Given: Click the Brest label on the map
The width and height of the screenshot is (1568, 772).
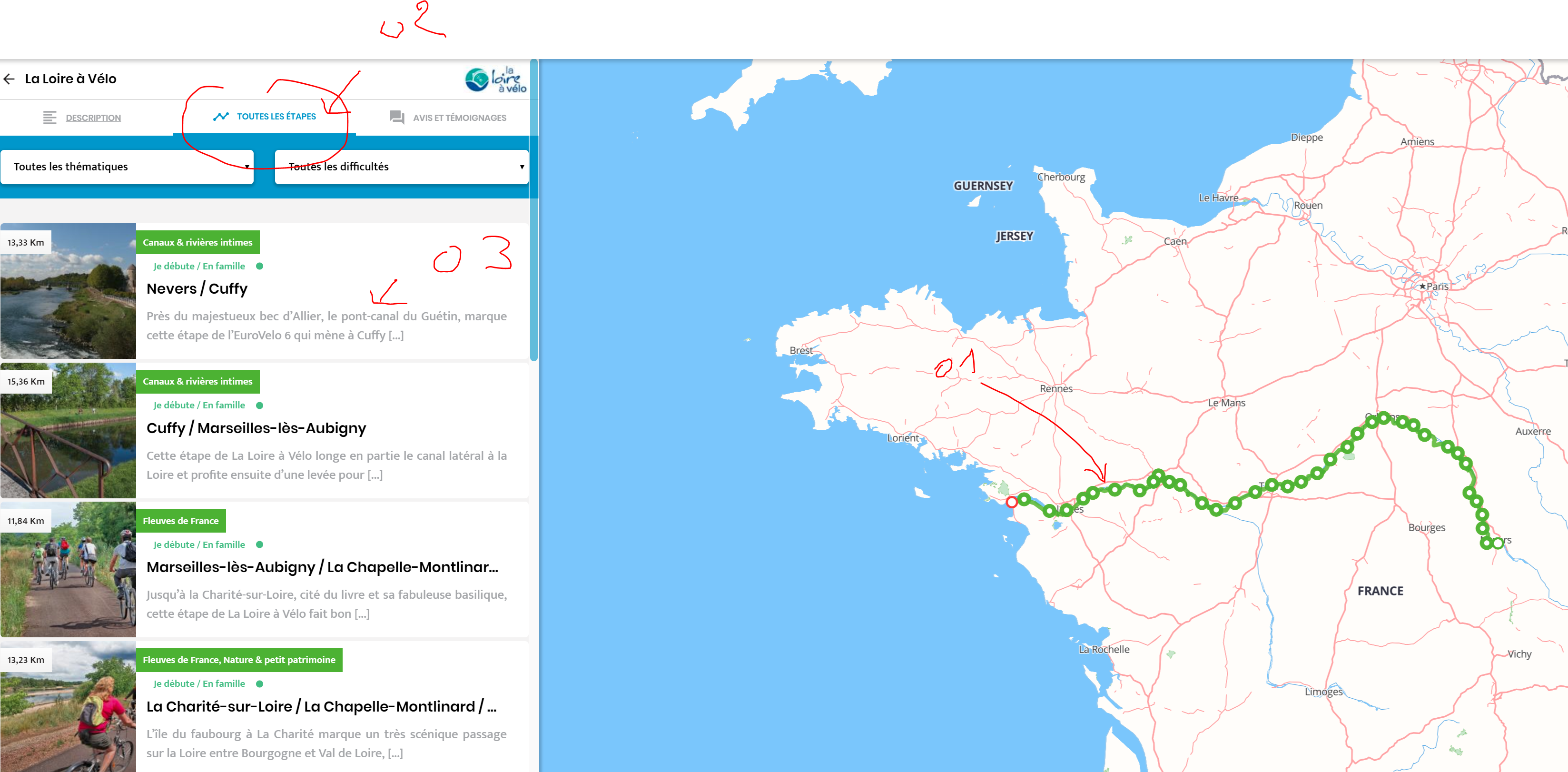Looking at the screenshot, I should 800,351.
